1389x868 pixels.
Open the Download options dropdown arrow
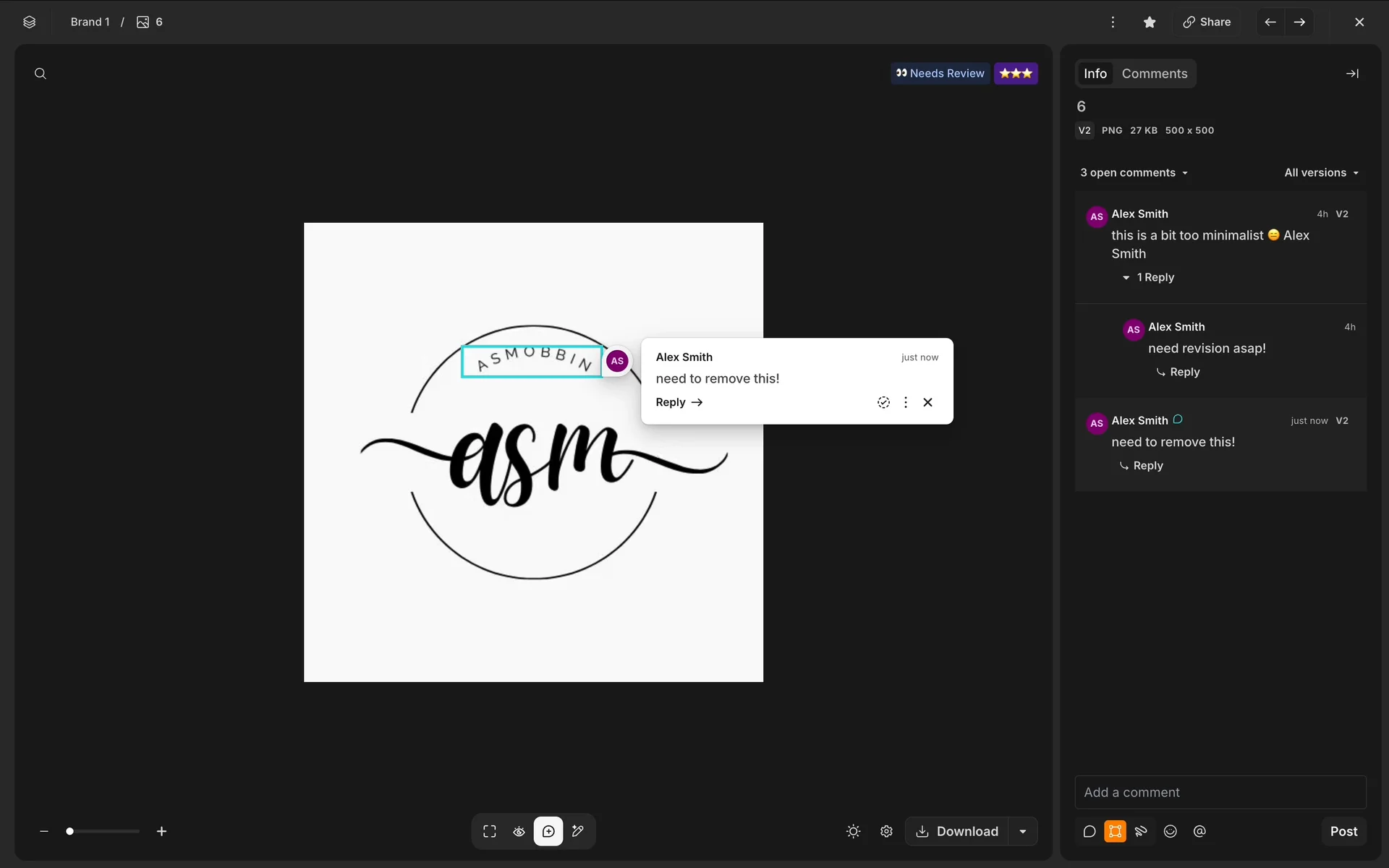[1023, 831]
